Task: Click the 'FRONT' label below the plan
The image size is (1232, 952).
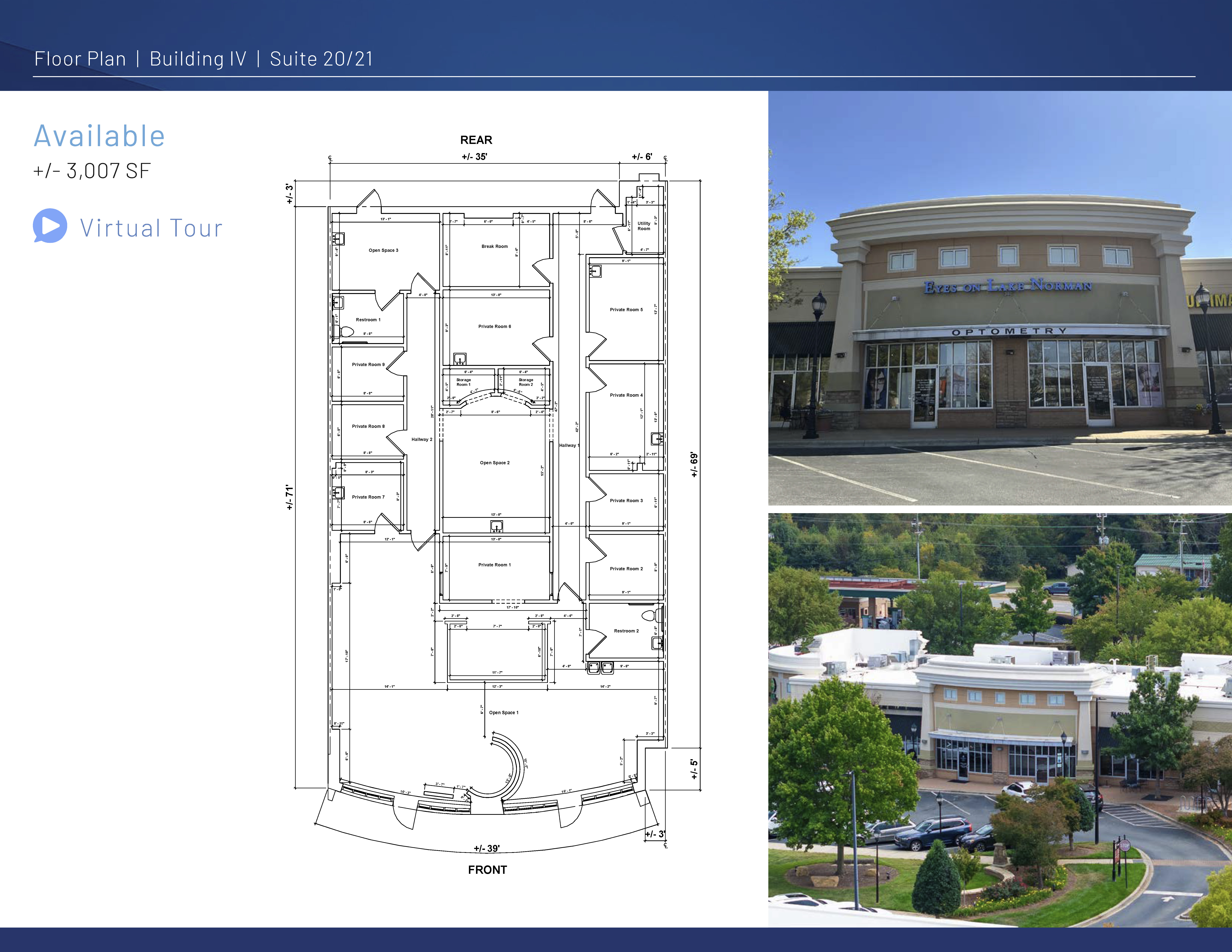Action: tap(487, 870)
